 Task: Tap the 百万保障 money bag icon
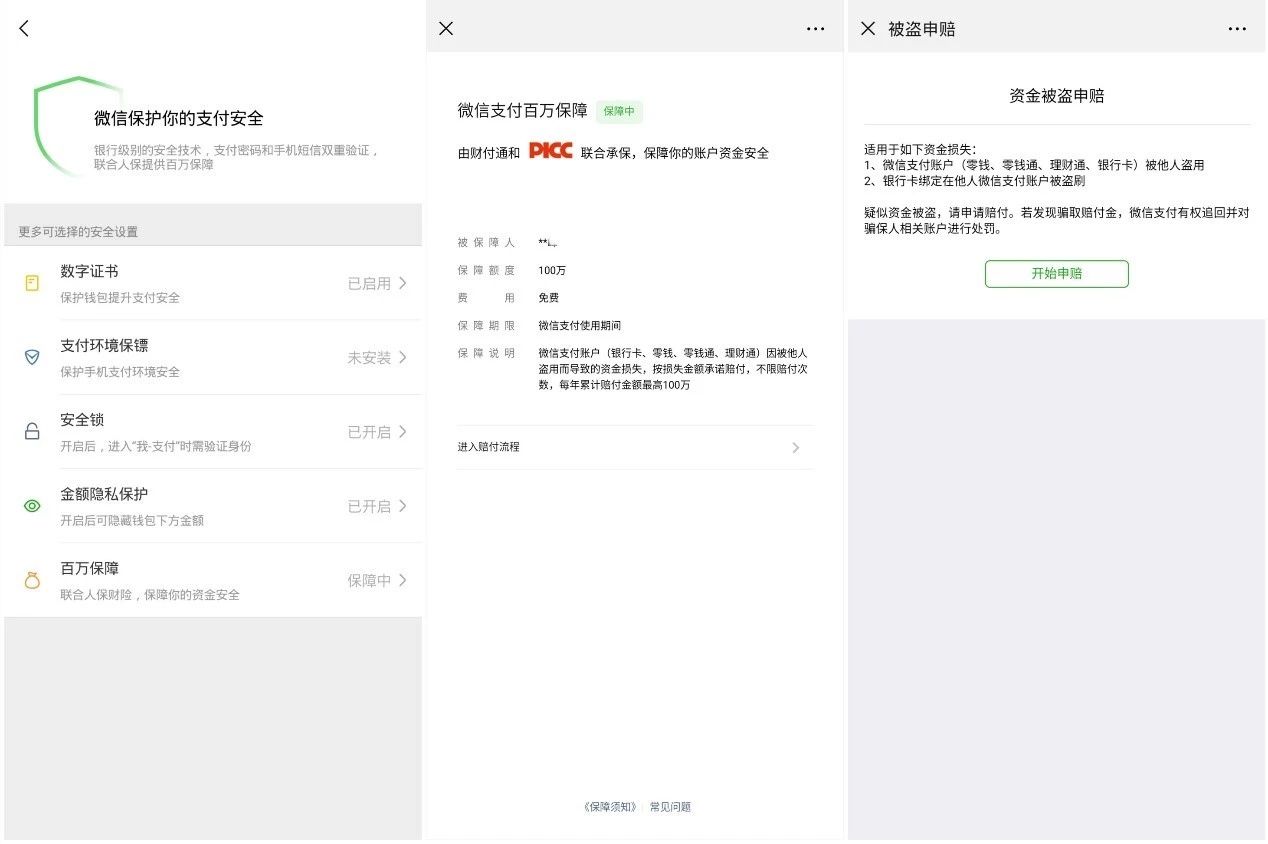[32, 580]
